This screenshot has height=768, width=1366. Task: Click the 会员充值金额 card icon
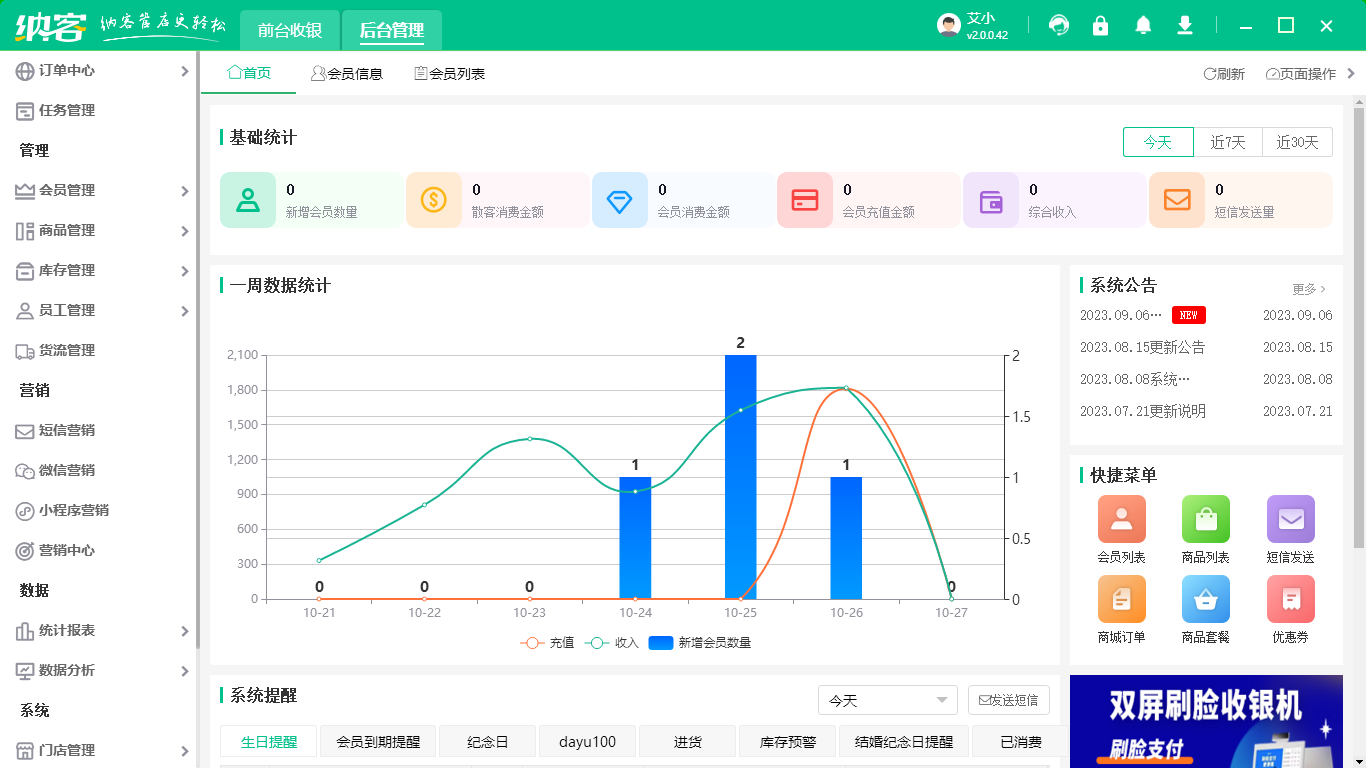point(805,200)
